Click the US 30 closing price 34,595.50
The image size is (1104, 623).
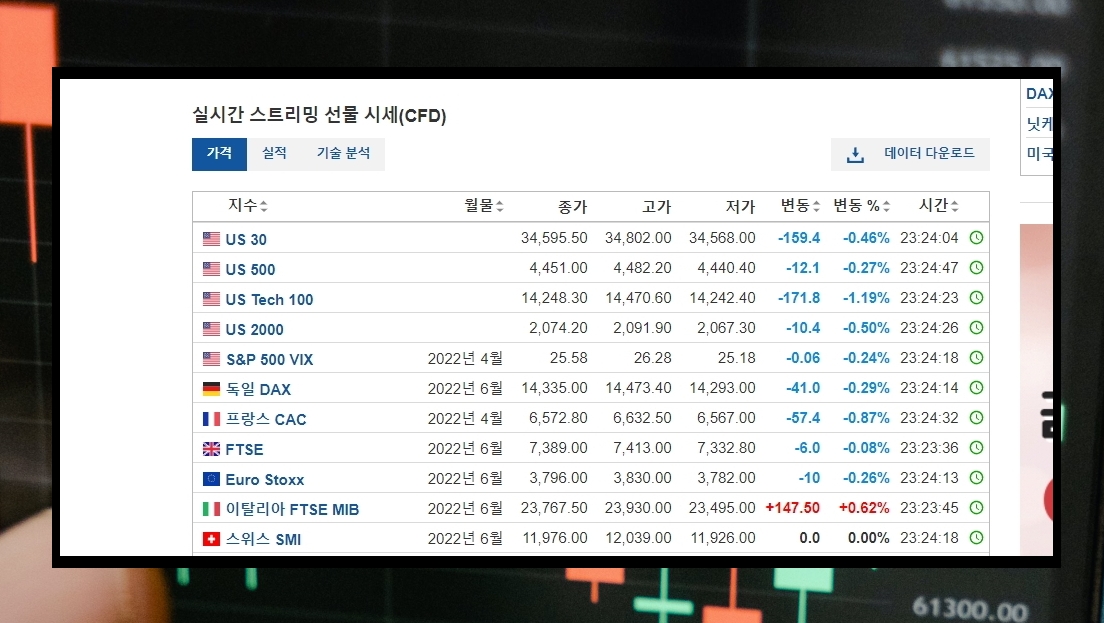click(x=553, y=238)
